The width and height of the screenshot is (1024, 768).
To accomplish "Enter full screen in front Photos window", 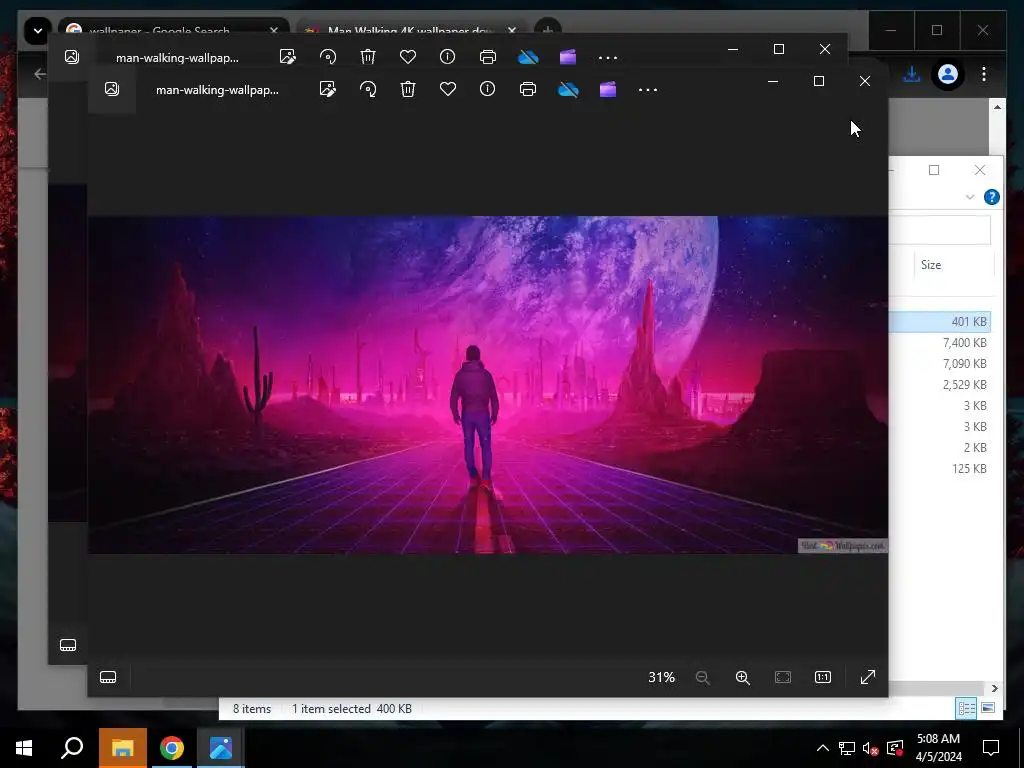I will pos(868,677).
